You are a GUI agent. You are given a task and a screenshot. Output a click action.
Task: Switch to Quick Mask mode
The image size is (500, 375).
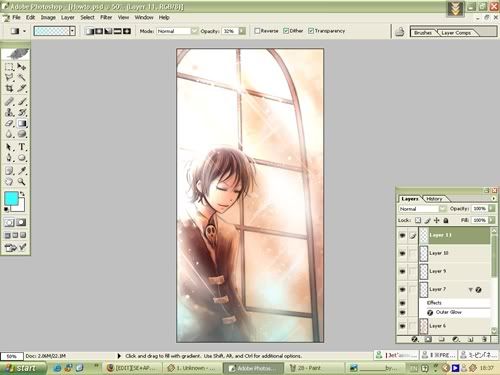(21, 222)
